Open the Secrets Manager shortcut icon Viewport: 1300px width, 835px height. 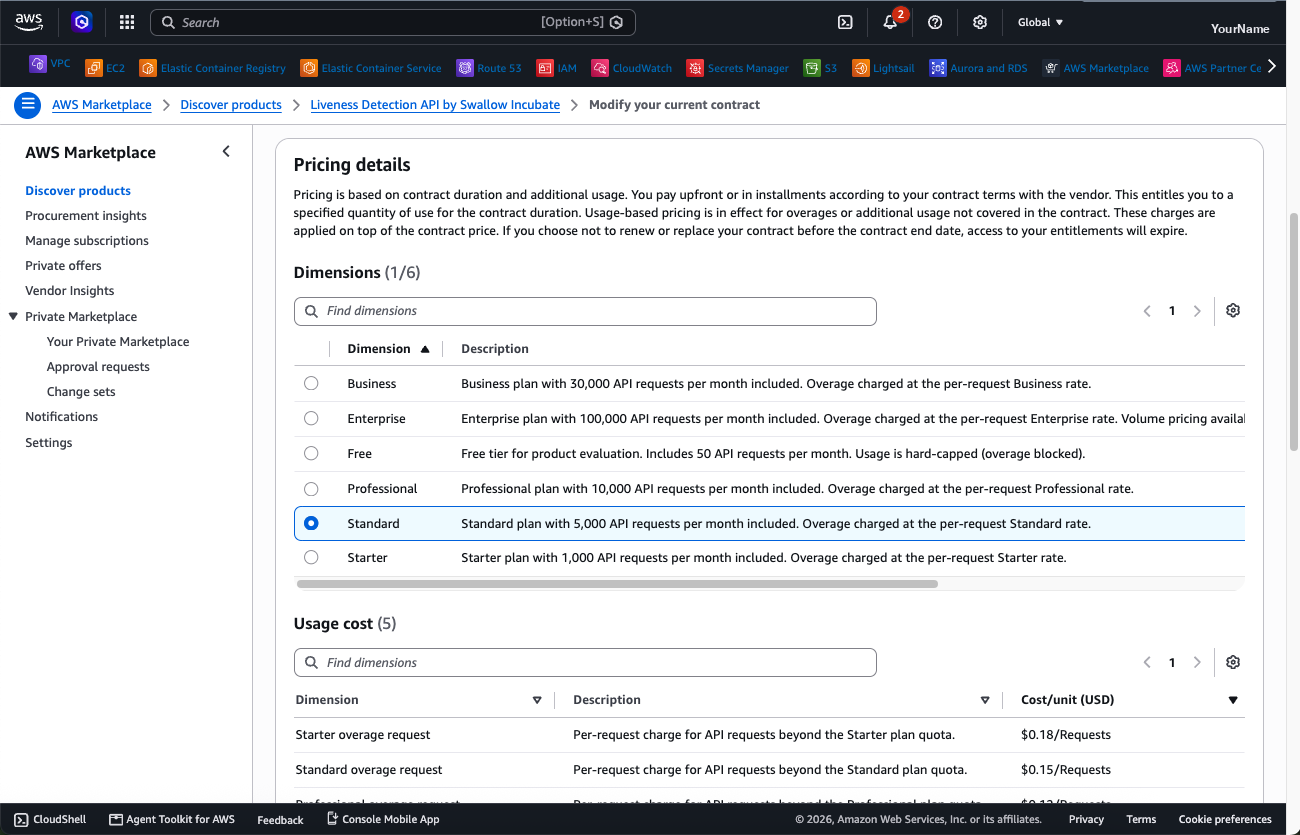click(x=695, y=68)
